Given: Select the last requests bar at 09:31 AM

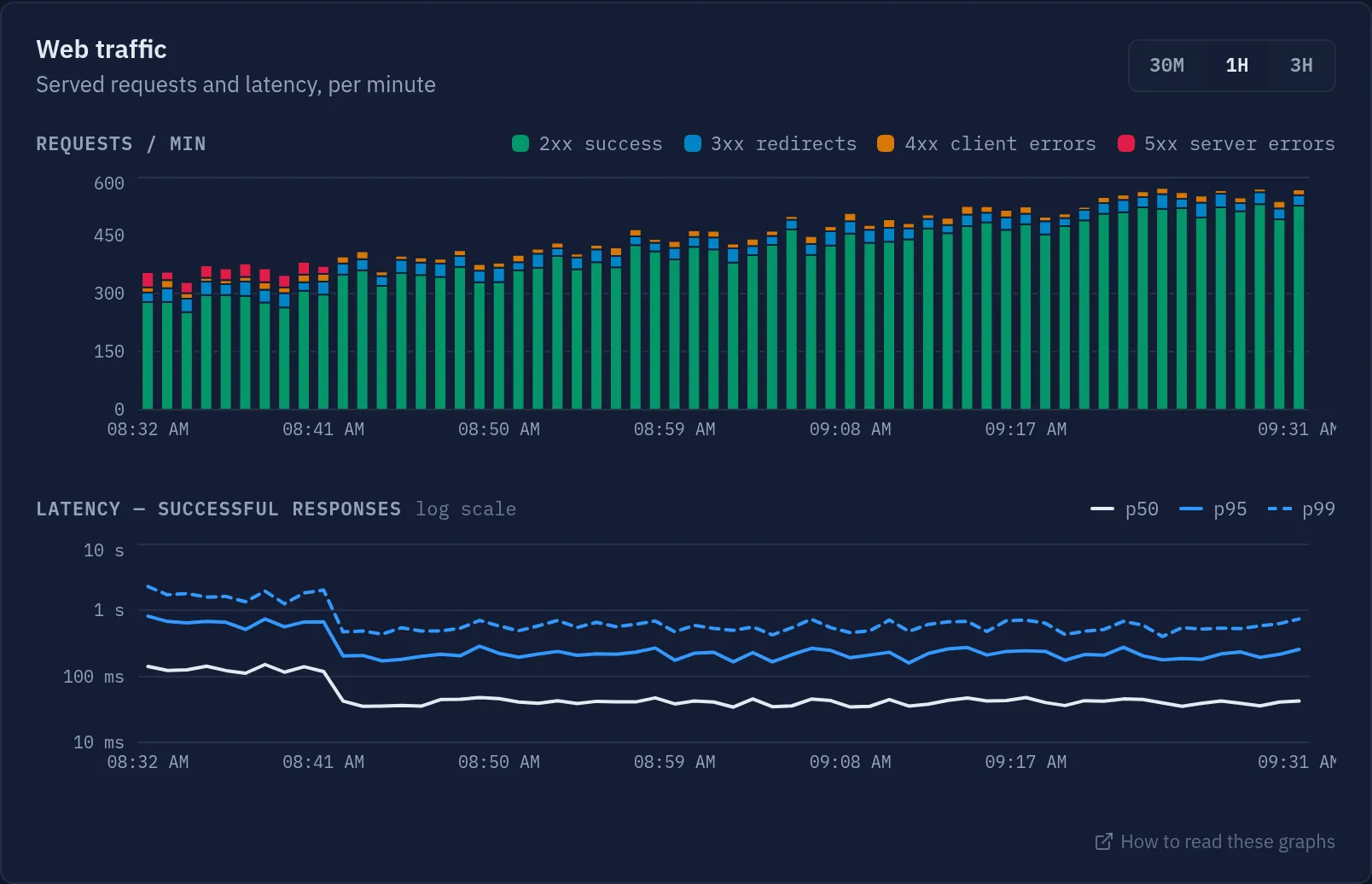Looking at the screenshot, I should point(1299,300).
